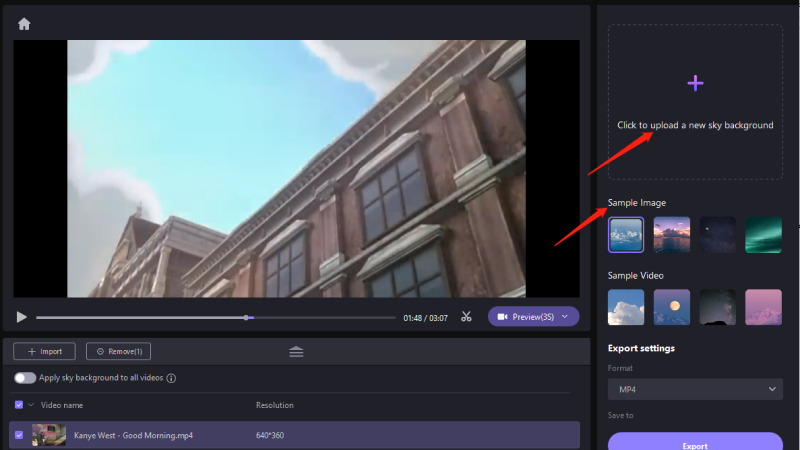Click the Home icon
The width and height of the screenshot is (800, 450).
[24, 24]
